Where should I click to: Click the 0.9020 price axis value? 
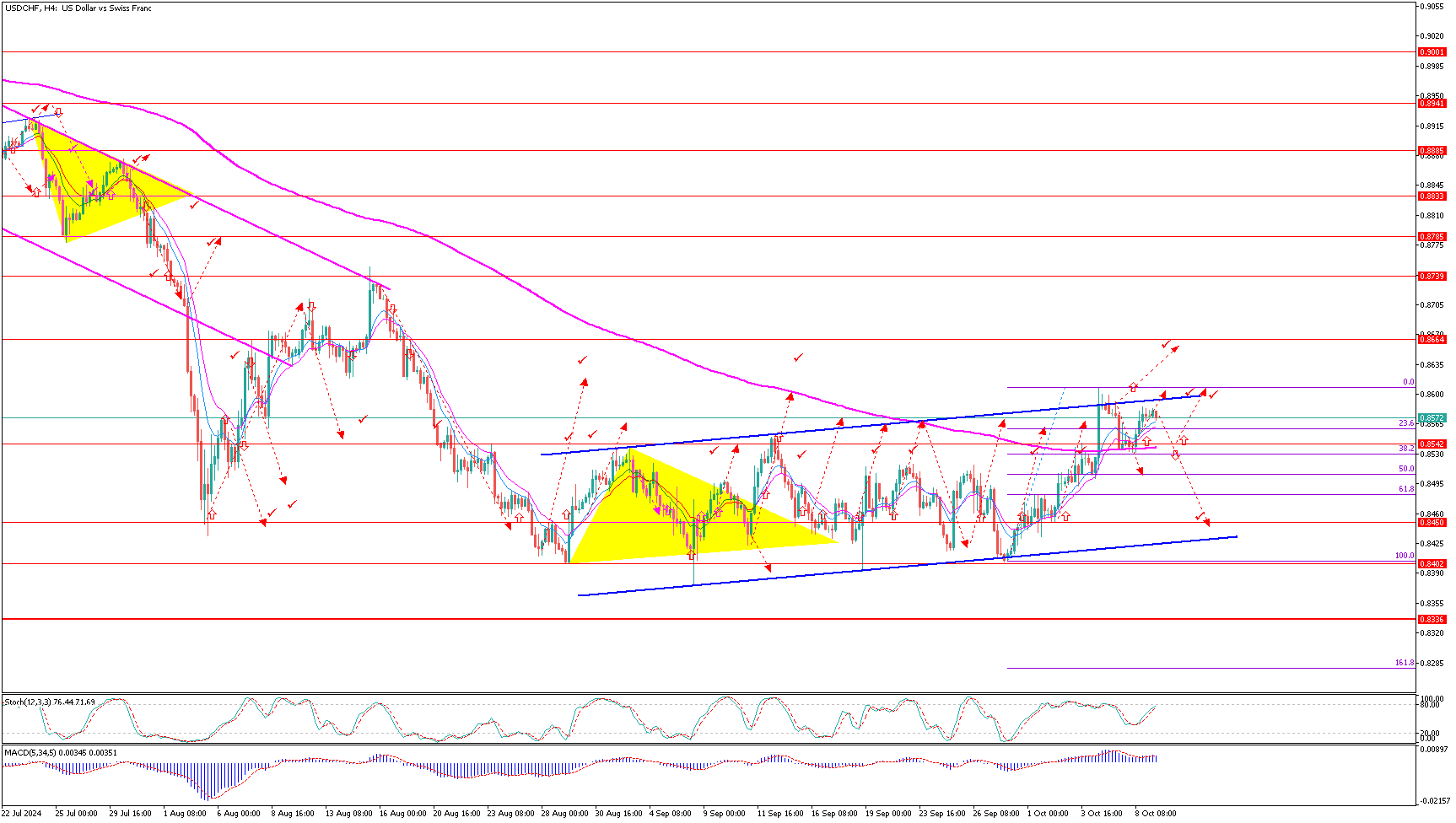click(1432, 35)
